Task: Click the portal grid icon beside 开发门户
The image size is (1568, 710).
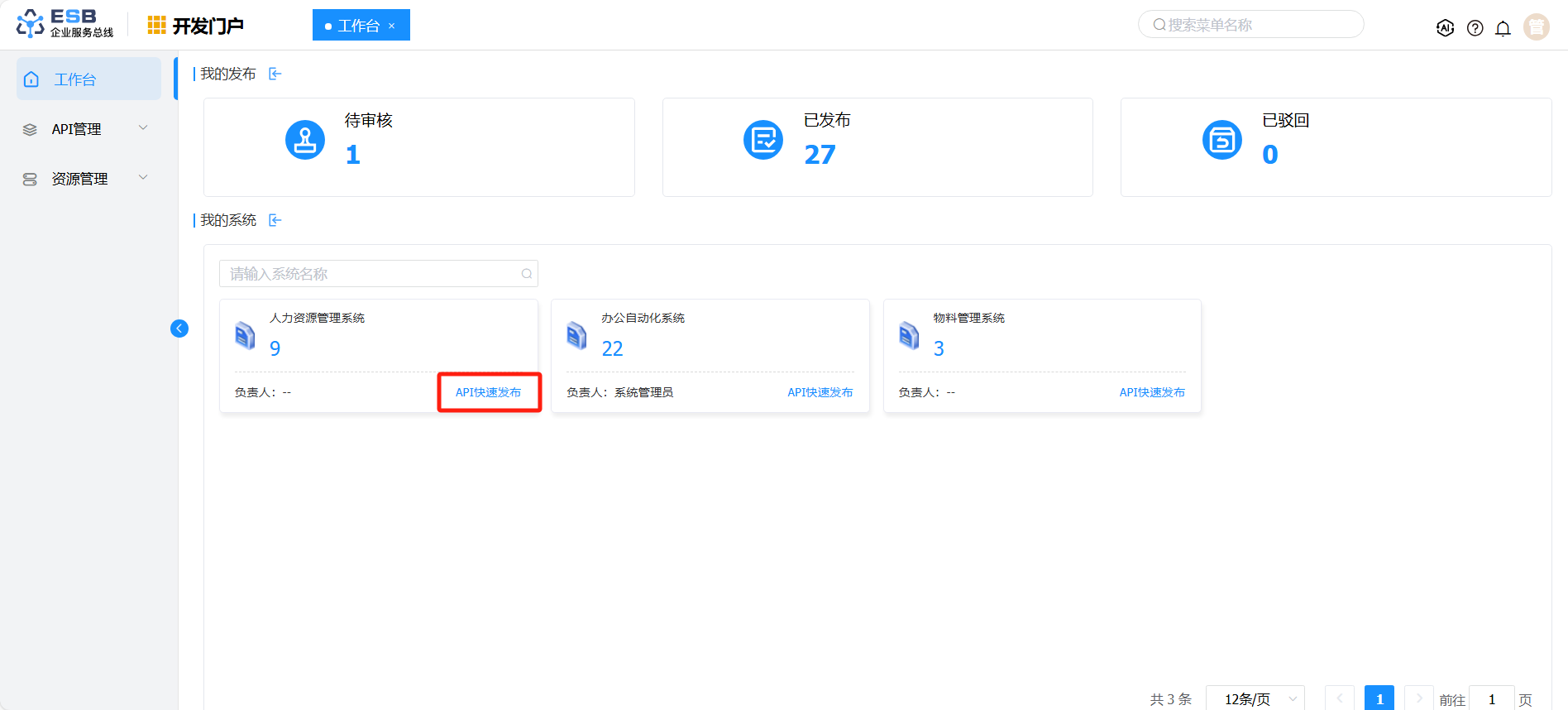Action: coord(156,26)
